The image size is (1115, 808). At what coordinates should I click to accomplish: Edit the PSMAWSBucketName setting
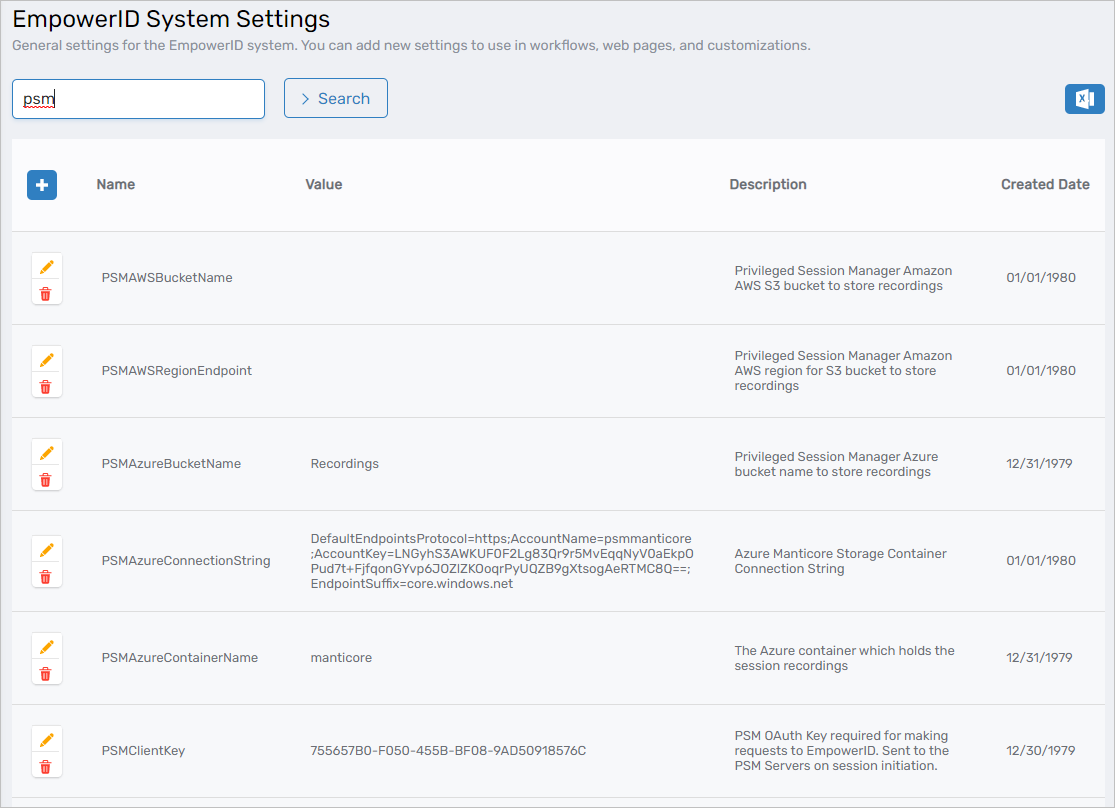coord(46,267)
